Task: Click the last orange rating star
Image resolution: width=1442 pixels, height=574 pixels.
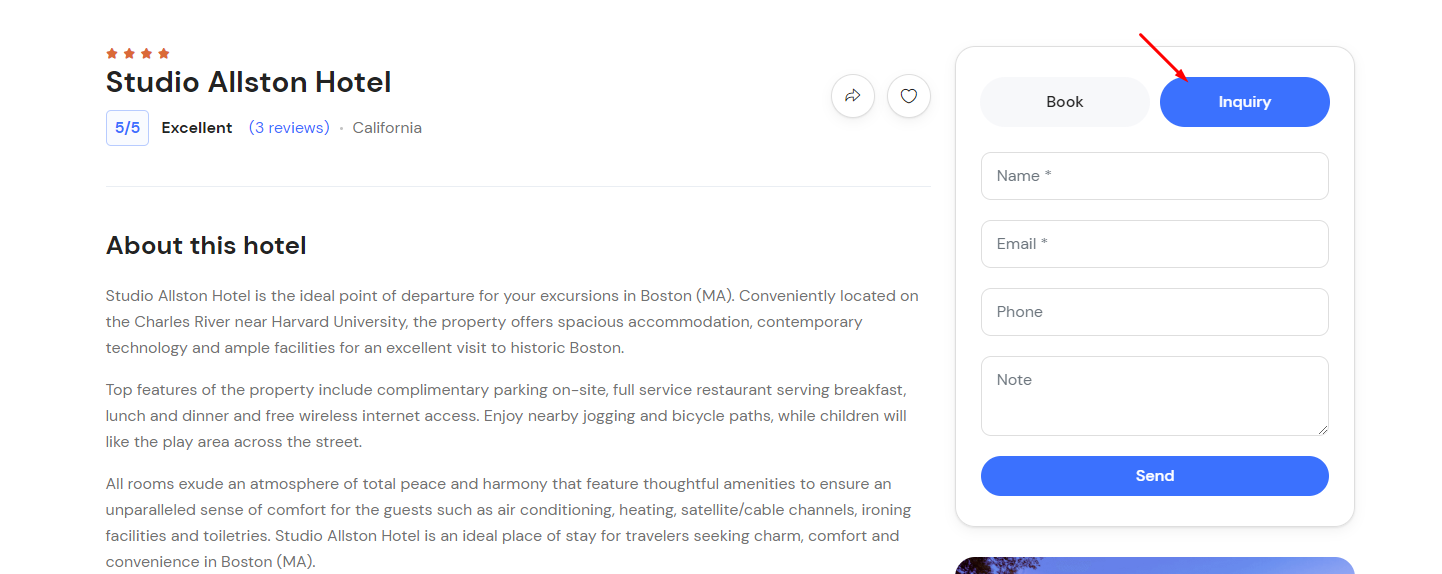Action: point(164,53)
